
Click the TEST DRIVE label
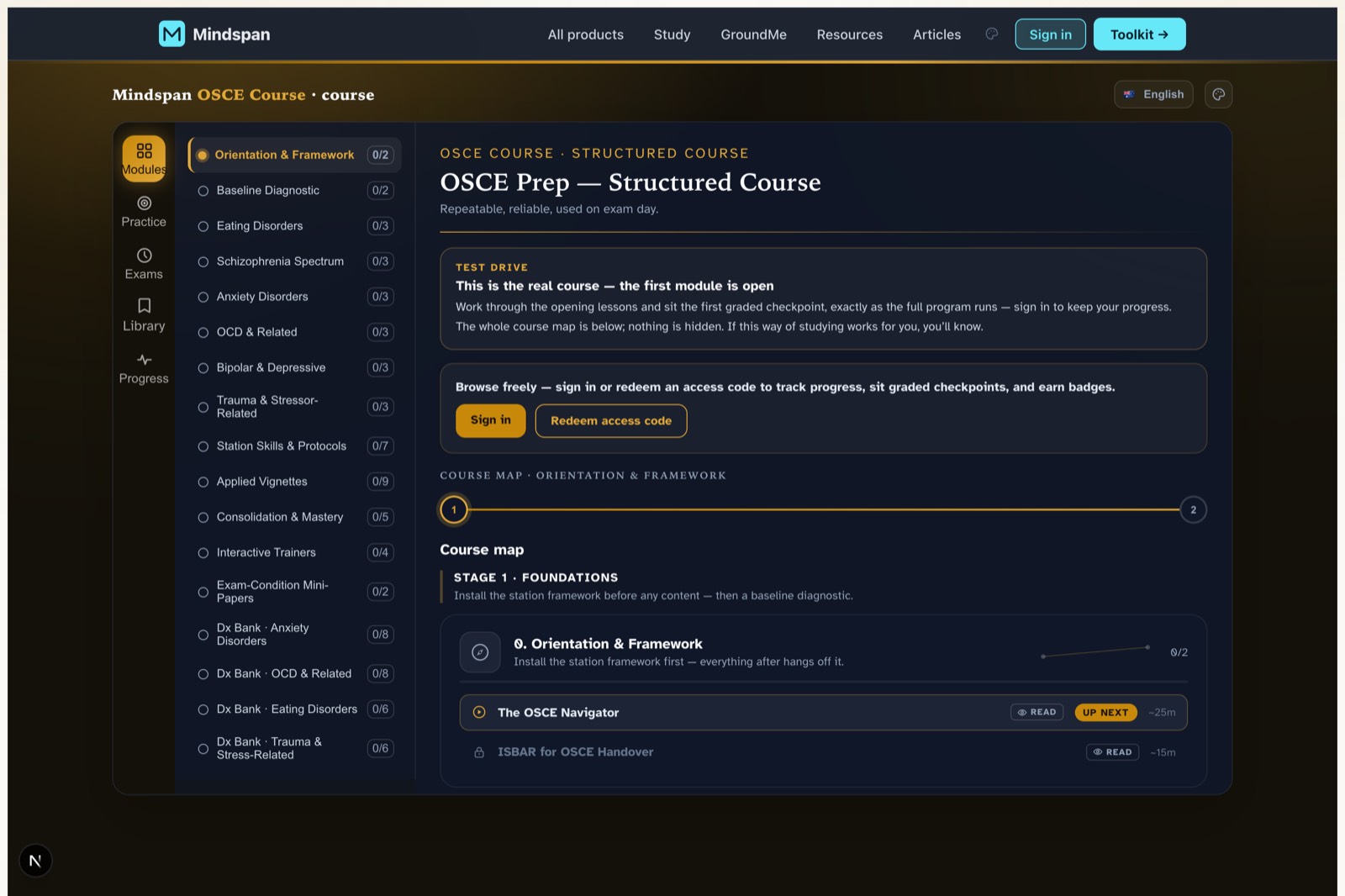[492, 267]
